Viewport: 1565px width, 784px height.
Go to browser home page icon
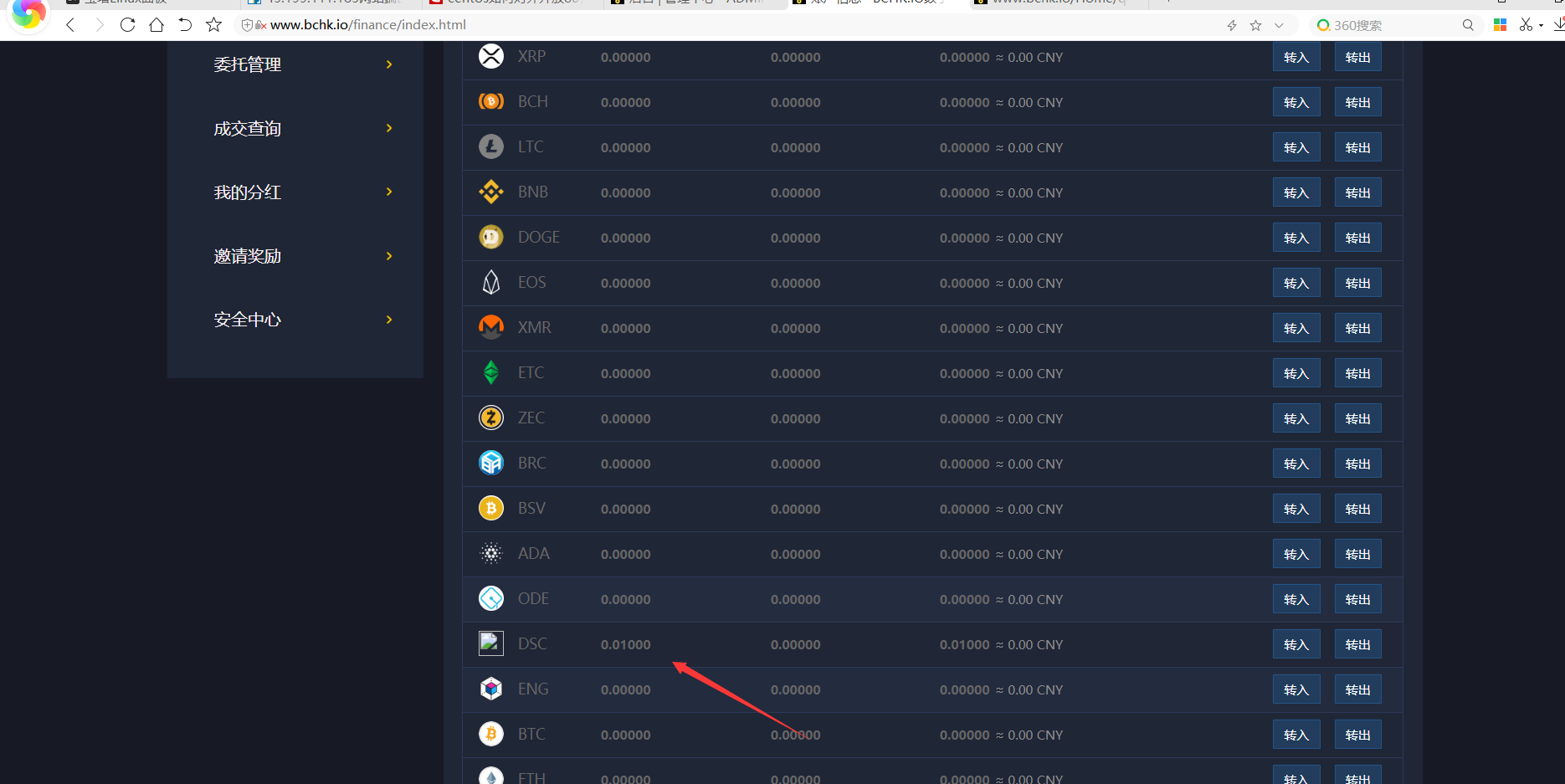click(156, 25)
